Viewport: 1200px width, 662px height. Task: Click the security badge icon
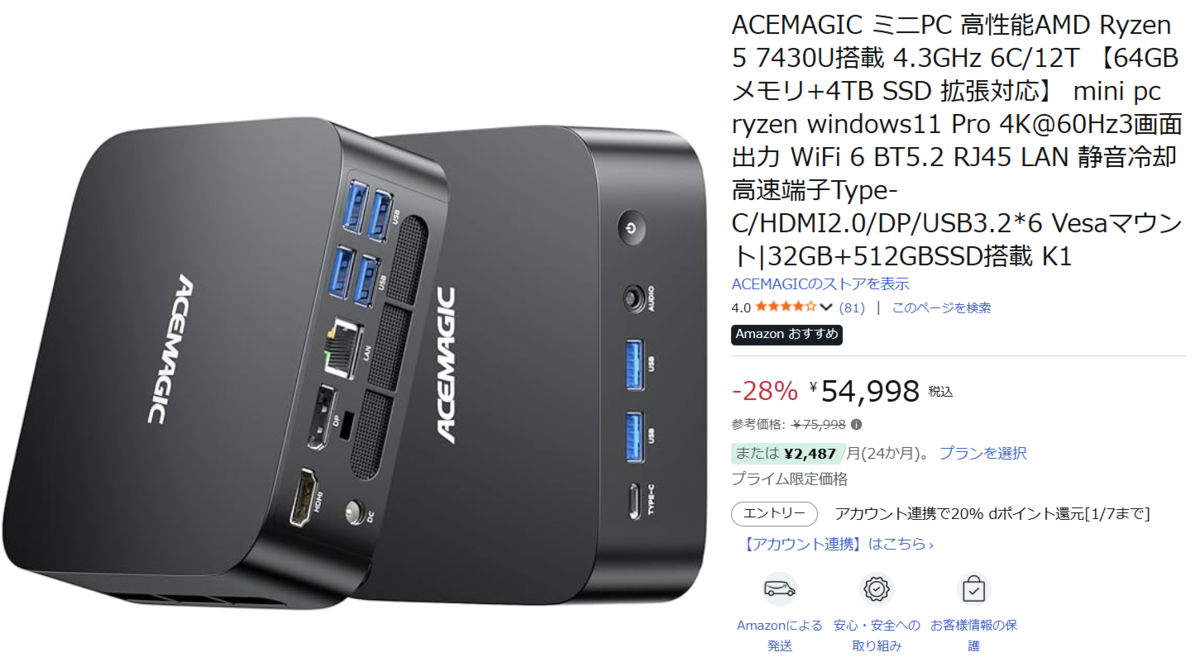pyautogui.click(x=877, y=589)
